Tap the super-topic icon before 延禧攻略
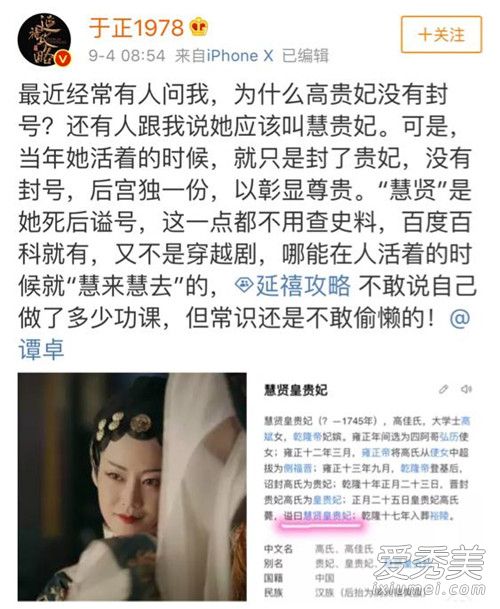This screenshot has width=500, height=609. click(x=244, y=285)
